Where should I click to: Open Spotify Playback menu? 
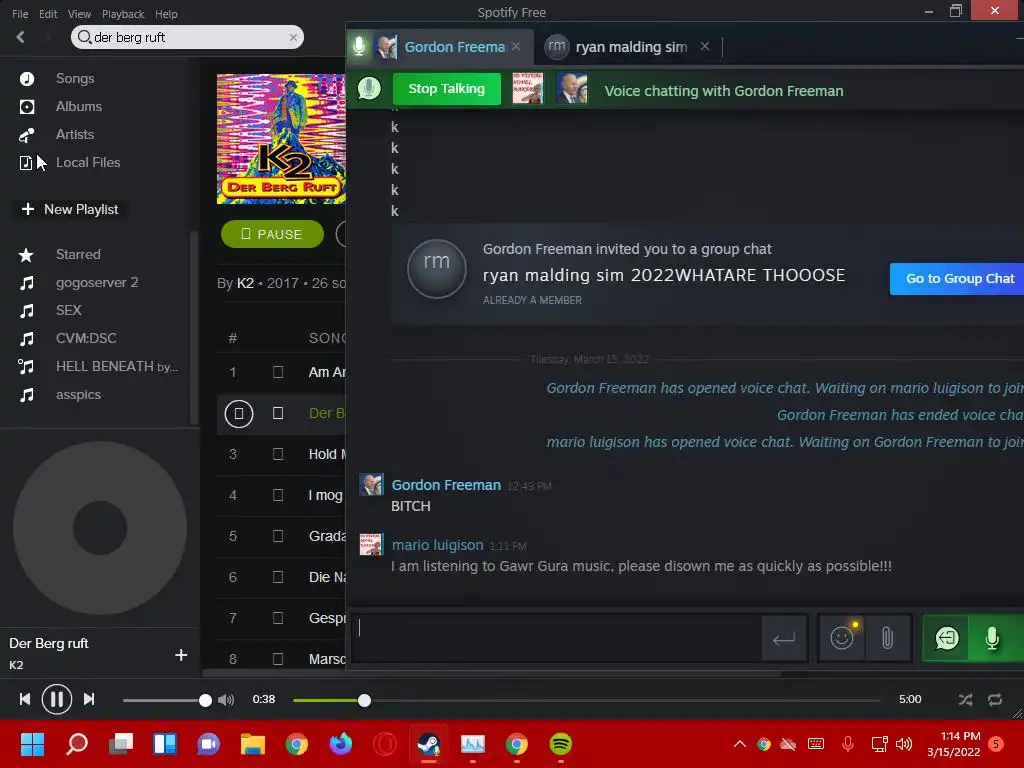[x=123, y=14]
